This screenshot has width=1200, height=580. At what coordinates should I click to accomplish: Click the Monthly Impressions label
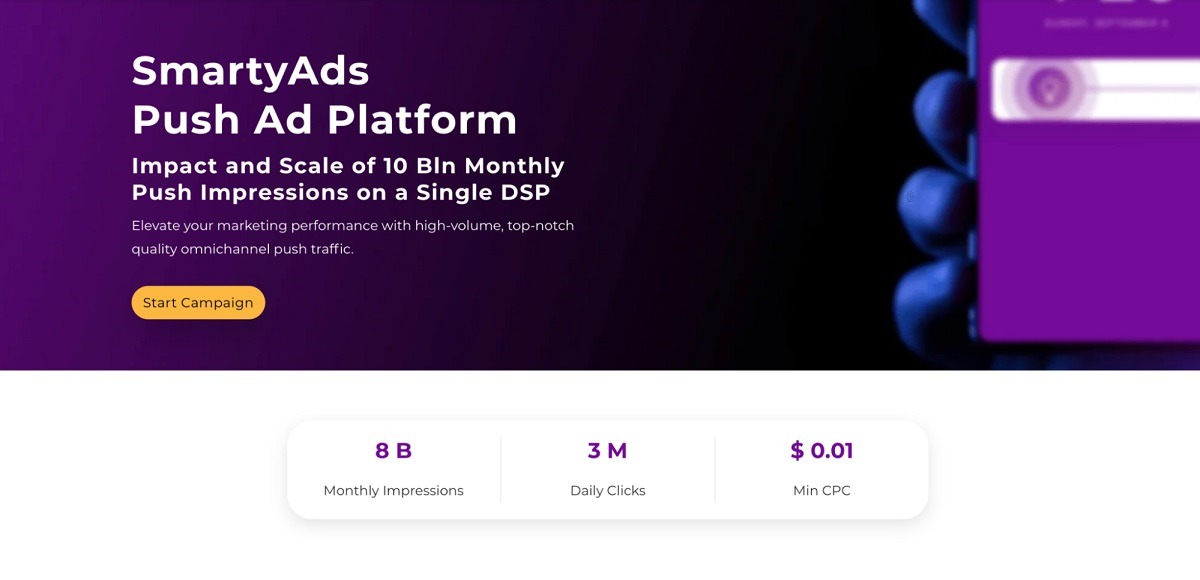393,491
